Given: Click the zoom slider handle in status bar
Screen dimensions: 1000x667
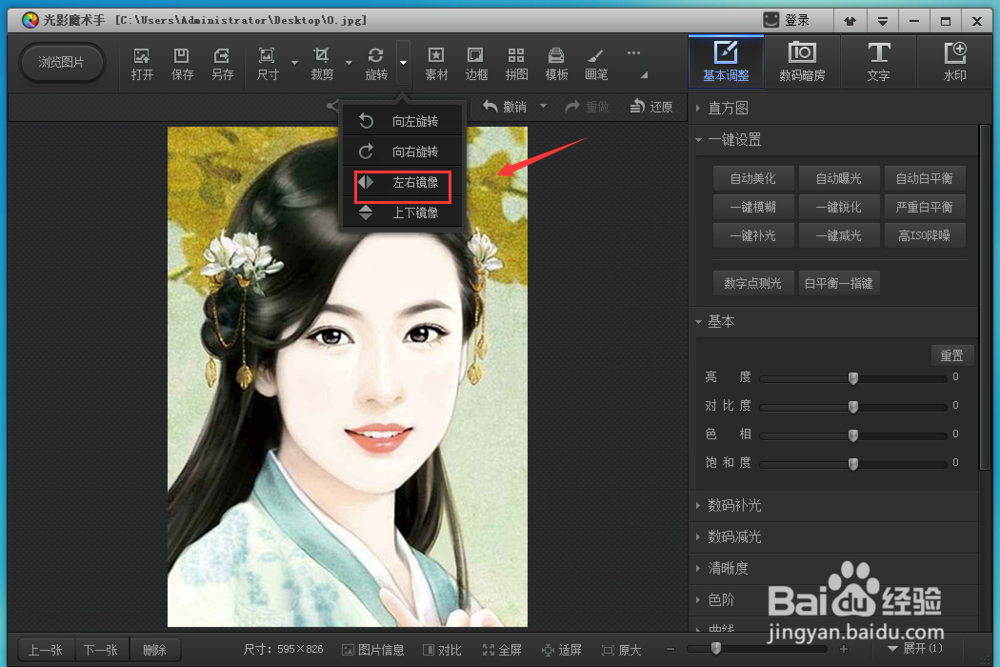Looking at the screenshot, I should pyautogui.click(x=716, y=649).
